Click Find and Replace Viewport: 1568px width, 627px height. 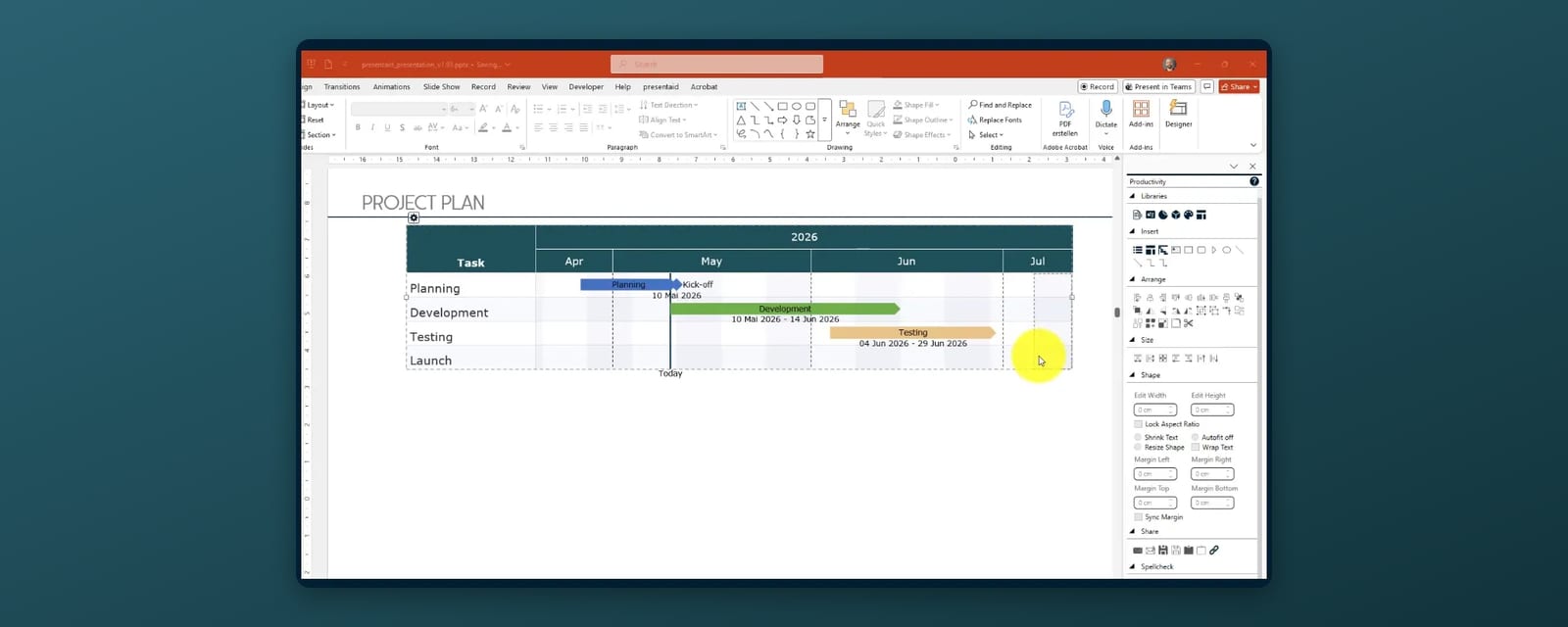pyautogui.click(x=1000, y=105)
